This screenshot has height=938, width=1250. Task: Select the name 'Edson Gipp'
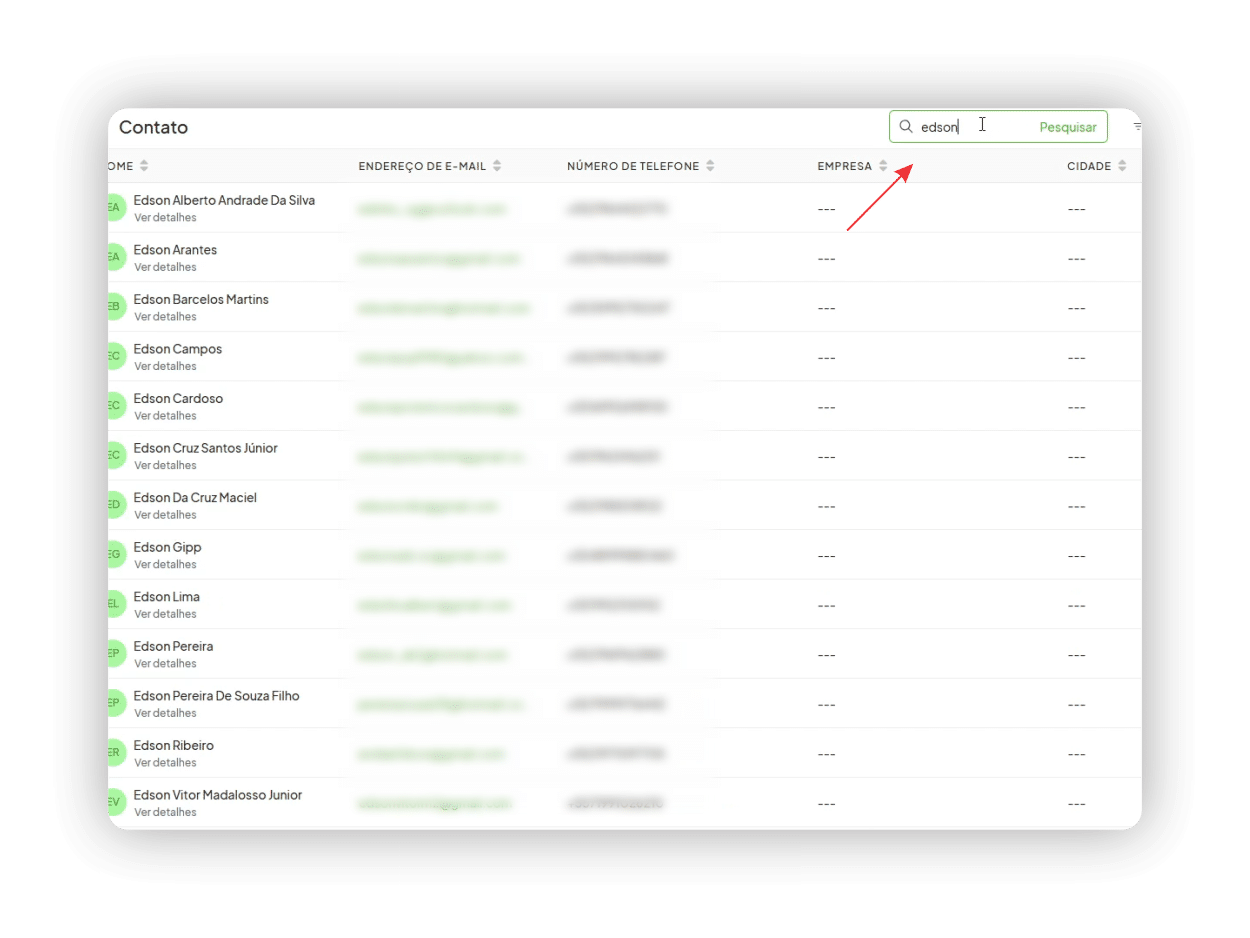click(x=167, y=547)
